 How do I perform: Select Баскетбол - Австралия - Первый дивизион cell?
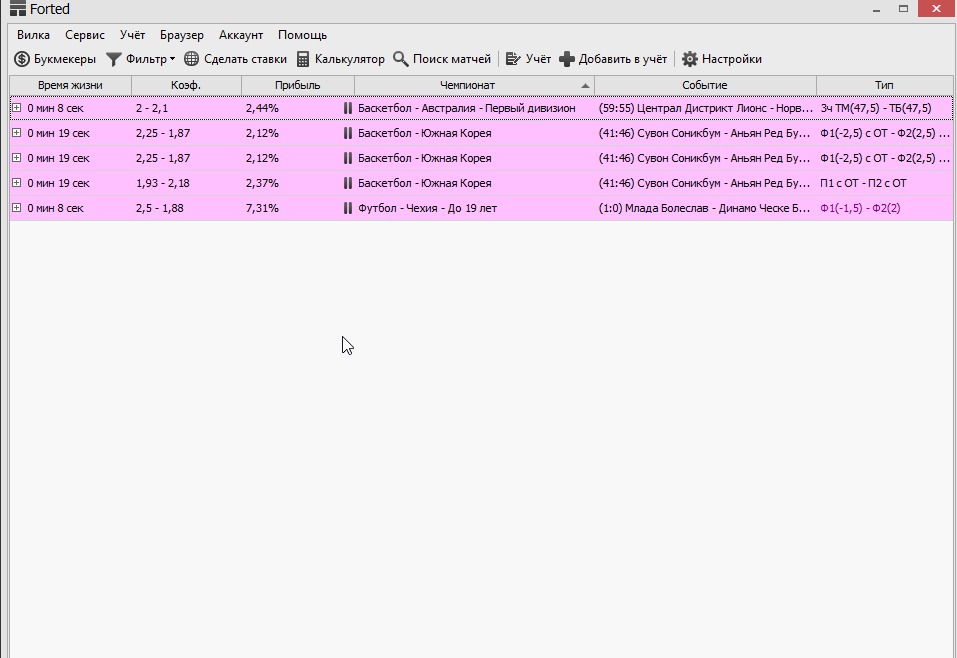(467, 108)
